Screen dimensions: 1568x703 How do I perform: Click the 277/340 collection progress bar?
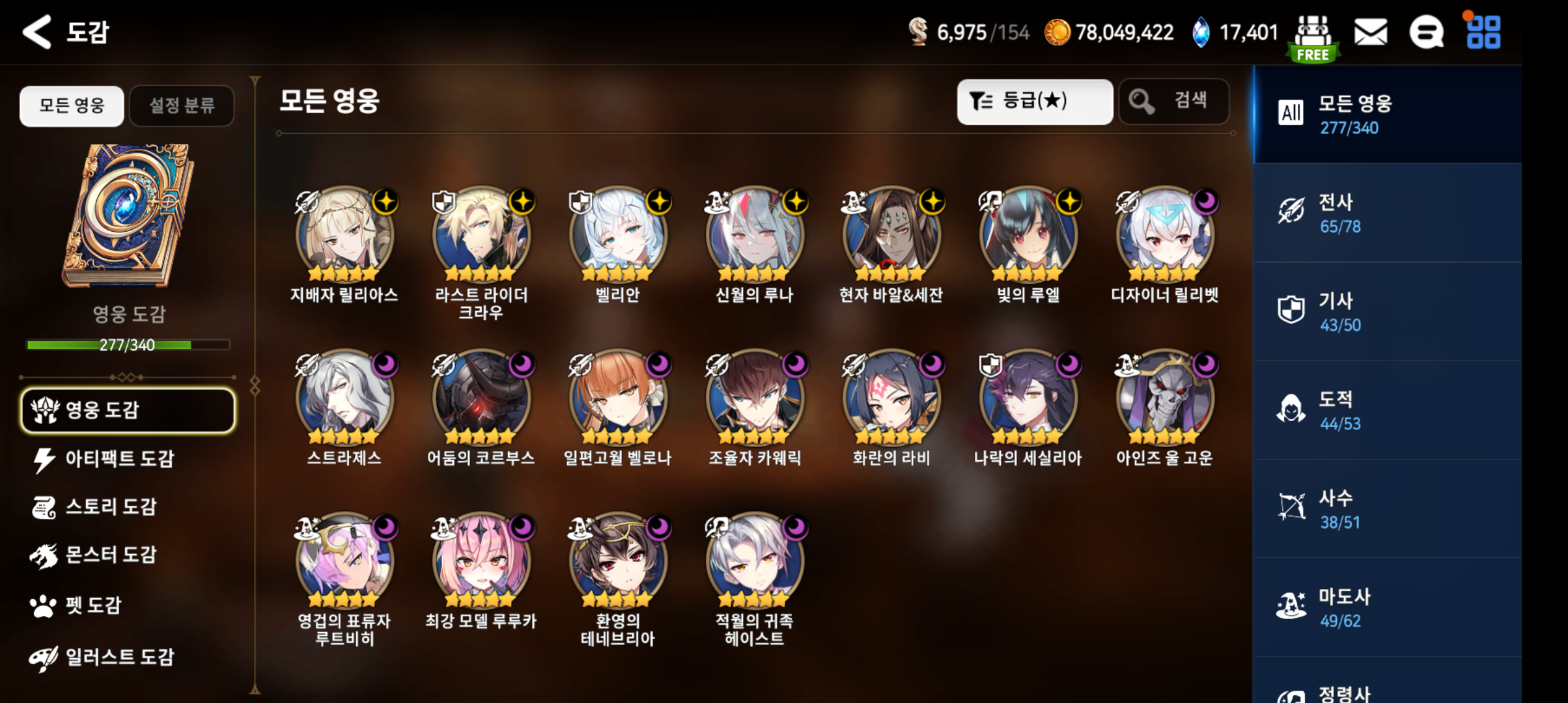128,344
